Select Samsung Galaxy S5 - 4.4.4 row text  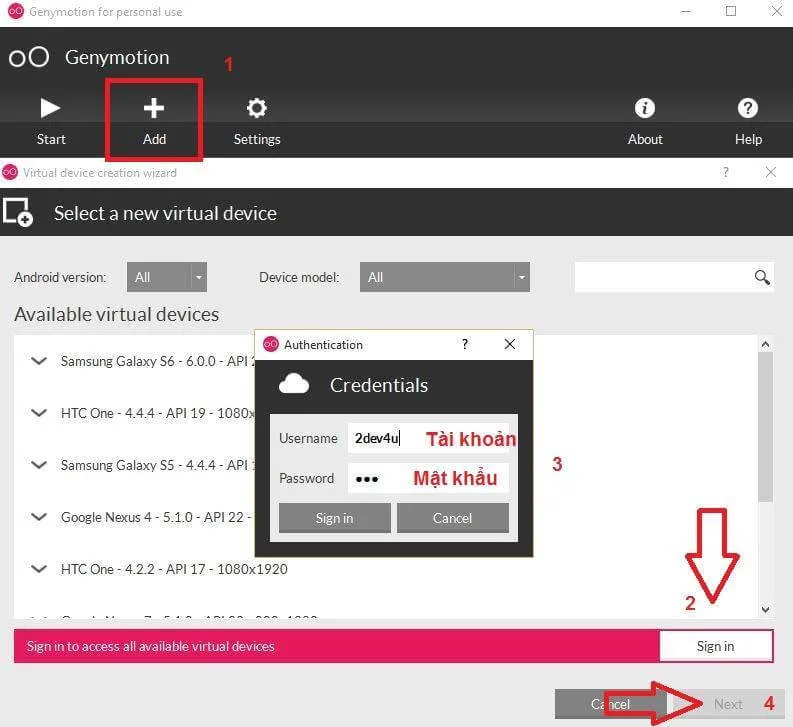[x=158, y=465]
